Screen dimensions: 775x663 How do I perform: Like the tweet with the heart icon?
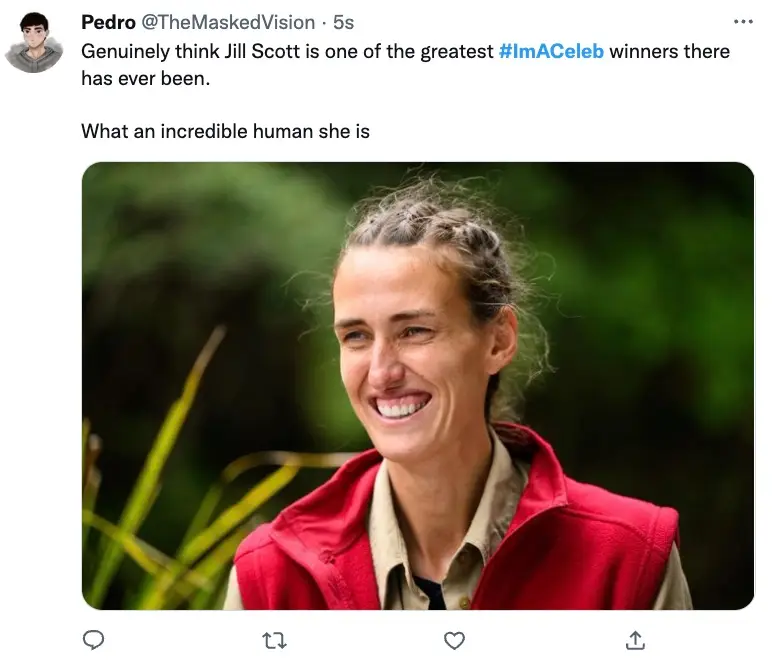click(x=454, y=639)
